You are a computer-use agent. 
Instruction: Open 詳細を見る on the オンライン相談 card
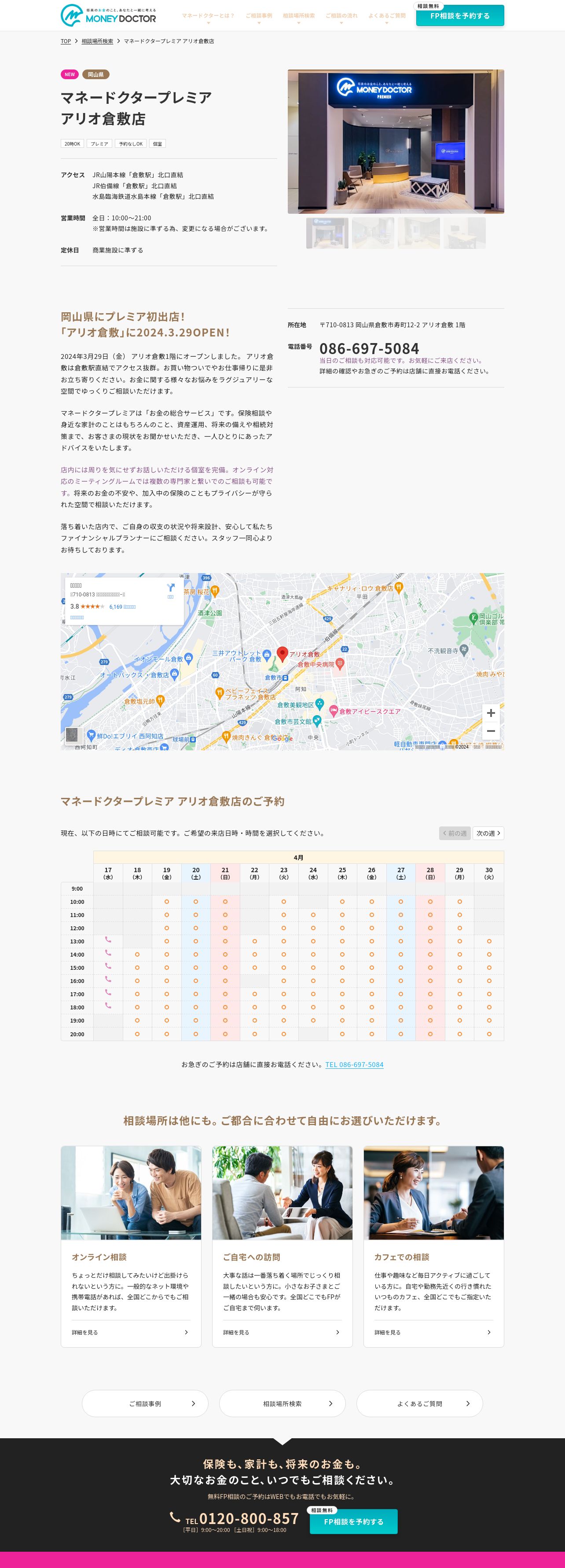(130, 1332)
